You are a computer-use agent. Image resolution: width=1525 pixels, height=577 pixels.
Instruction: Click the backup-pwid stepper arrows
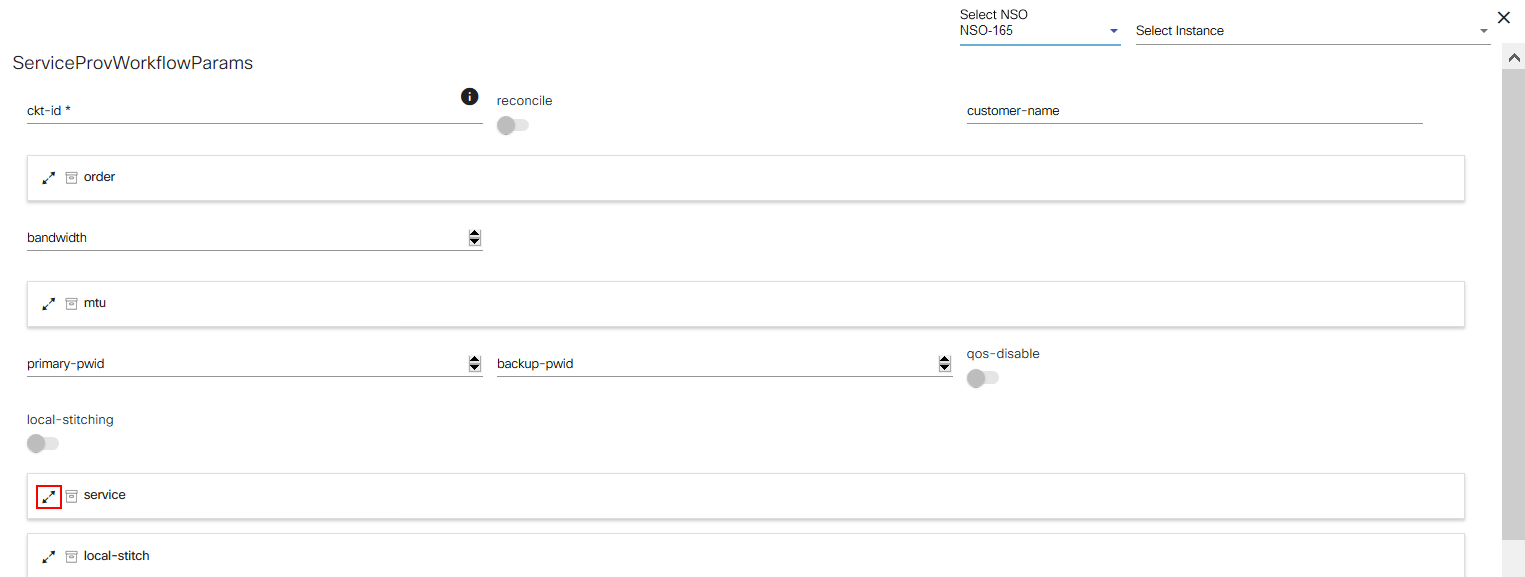[945, 364]
